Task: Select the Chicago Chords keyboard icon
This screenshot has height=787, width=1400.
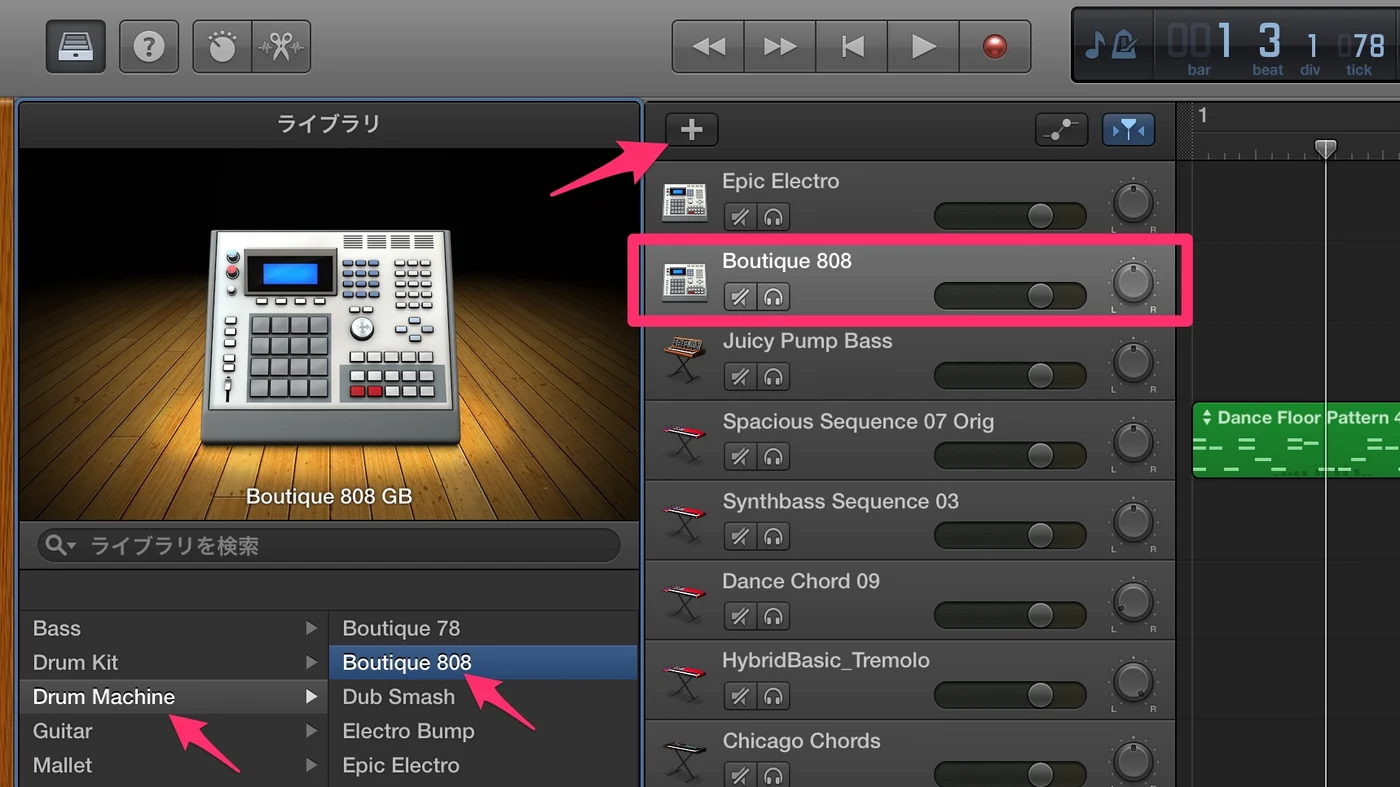Action: 684,760
